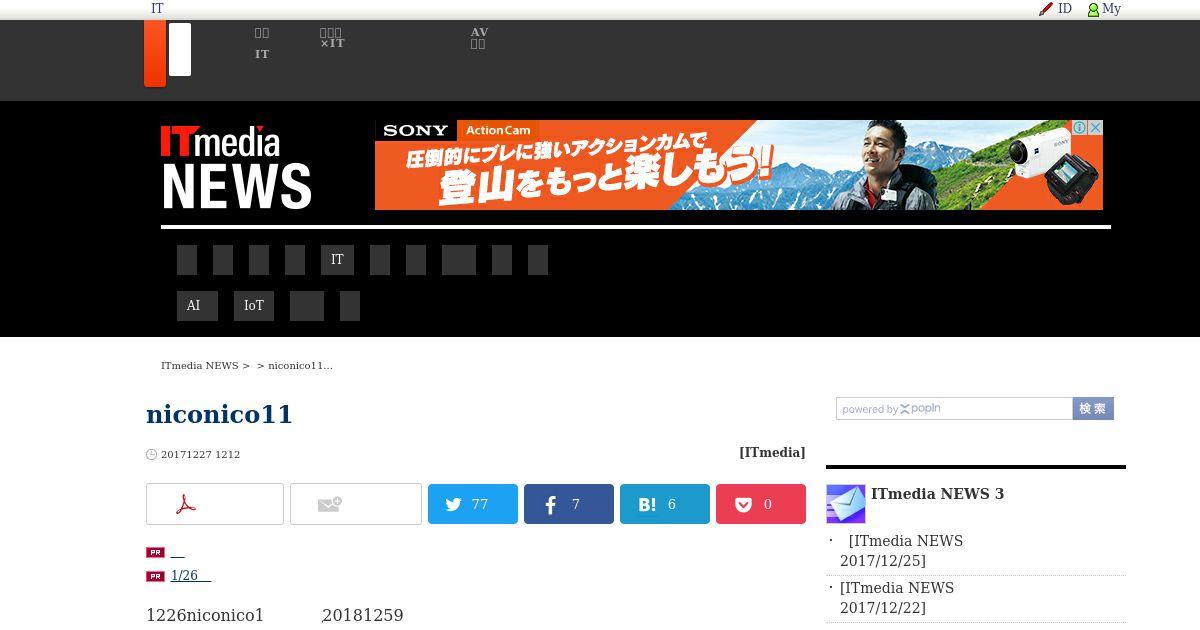
Task: Open the ×IT header menu item
Action: pyautogui.click(x=332, y=38)
